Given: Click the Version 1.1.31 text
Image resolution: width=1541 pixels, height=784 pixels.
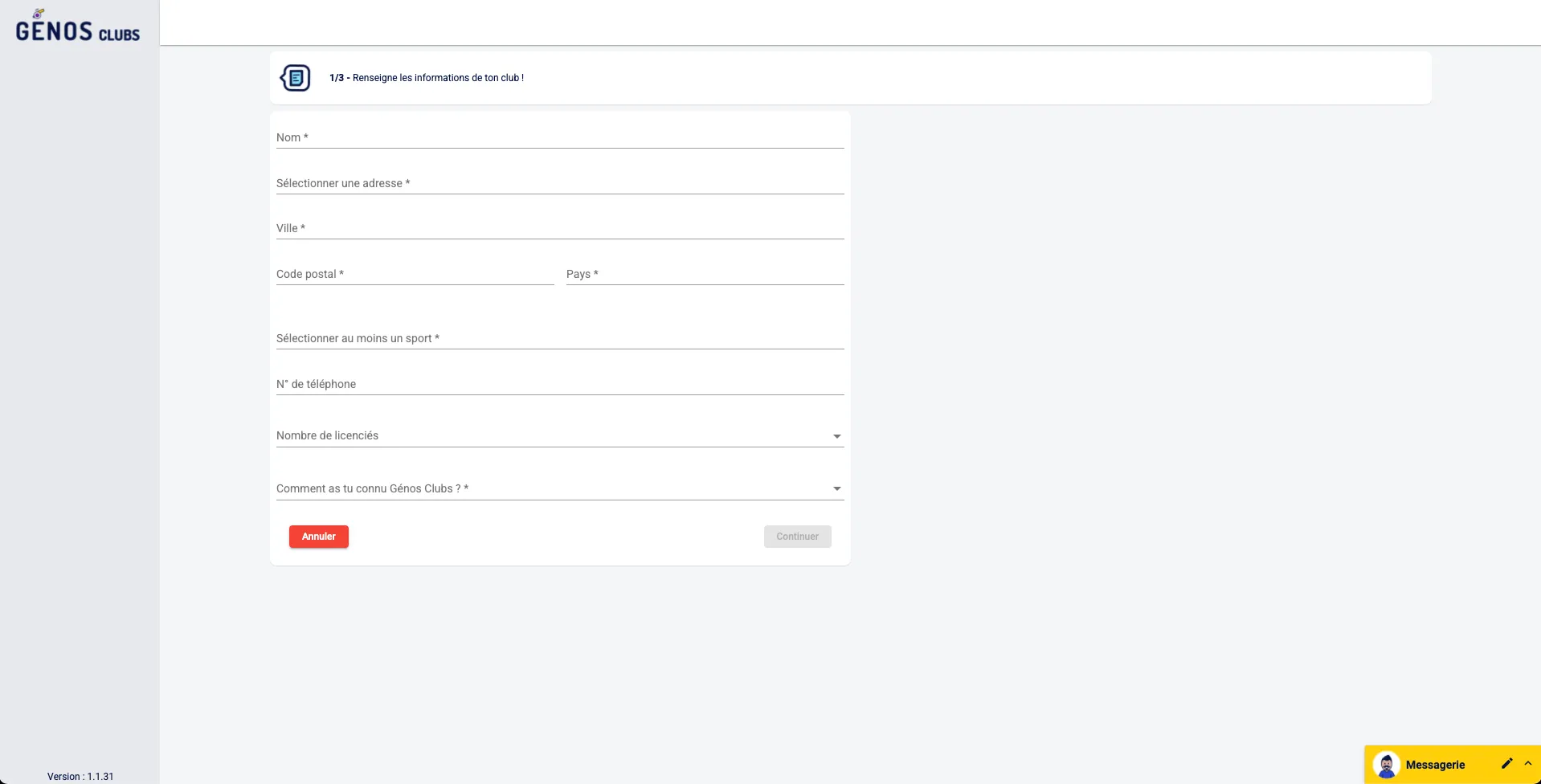Looking at the screenshot, I should click(x=80, y=776).
